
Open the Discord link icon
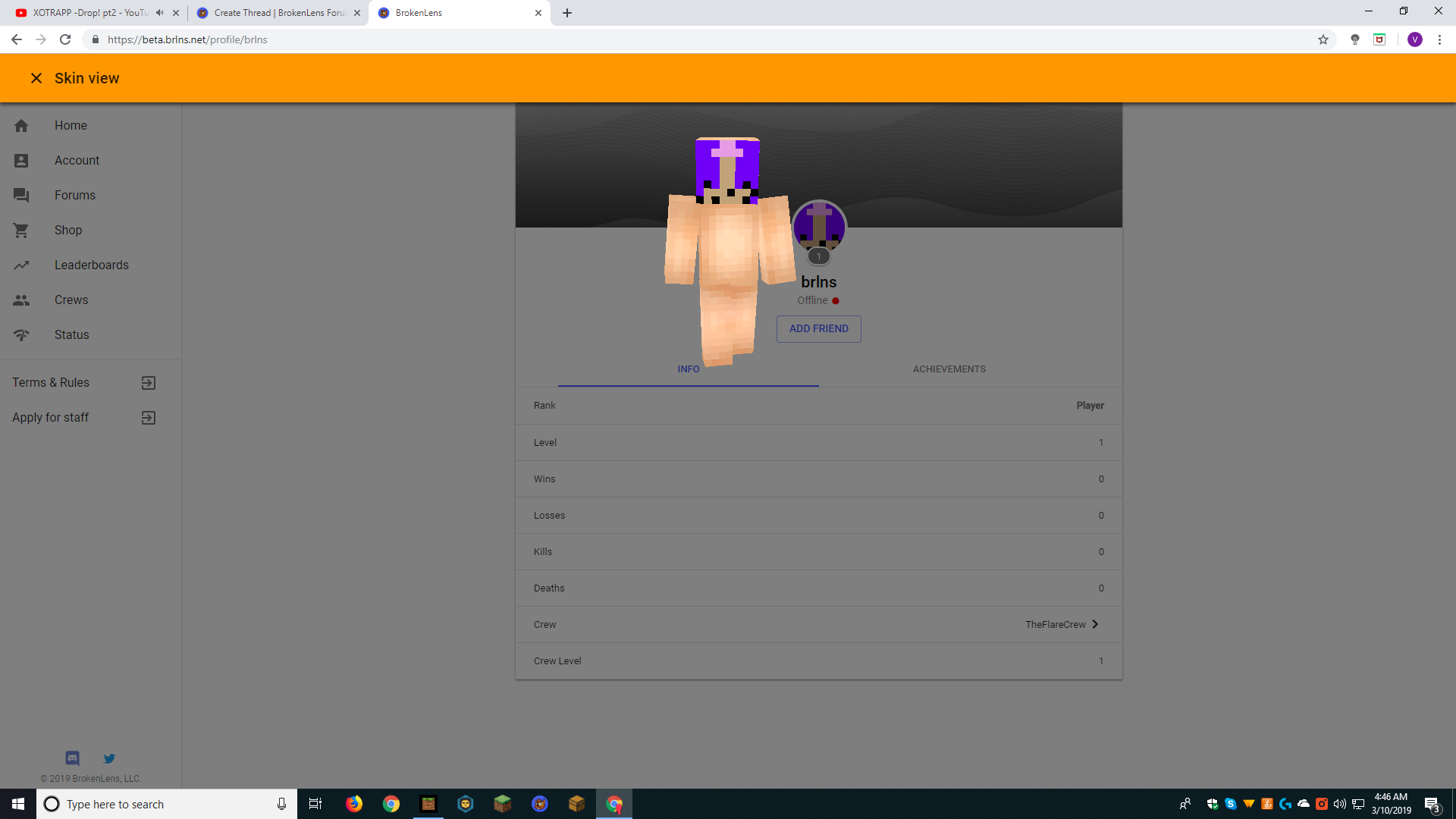(72, 758)
